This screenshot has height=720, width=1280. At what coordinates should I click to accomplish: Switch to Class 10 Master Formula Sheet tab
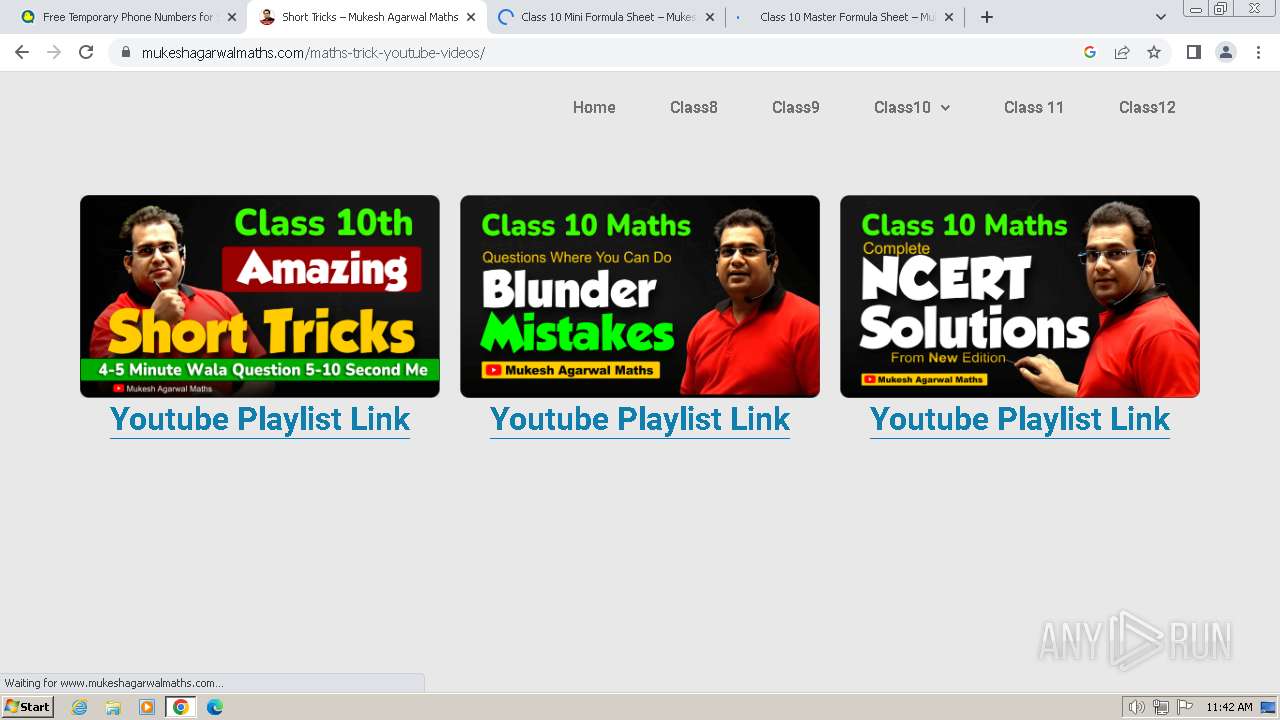(845, 17)
